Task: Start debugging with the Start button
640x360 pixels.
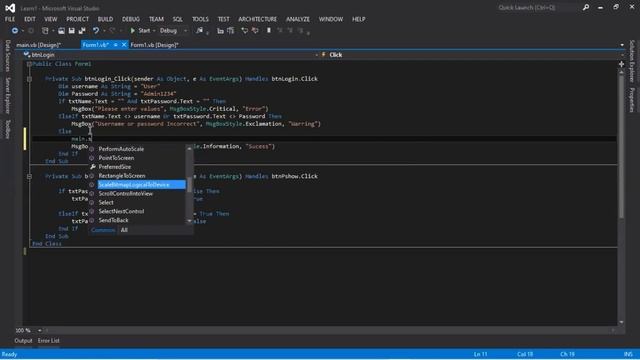Action: (x=140, y=31)
